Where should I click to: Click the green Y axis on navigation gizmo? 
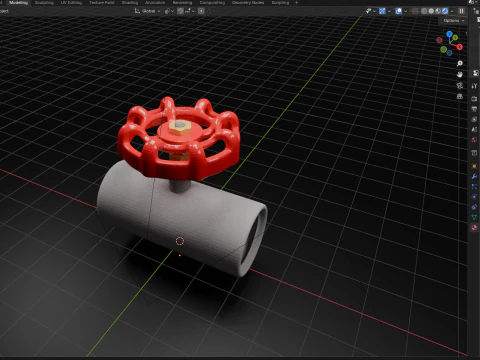[455, 38]
